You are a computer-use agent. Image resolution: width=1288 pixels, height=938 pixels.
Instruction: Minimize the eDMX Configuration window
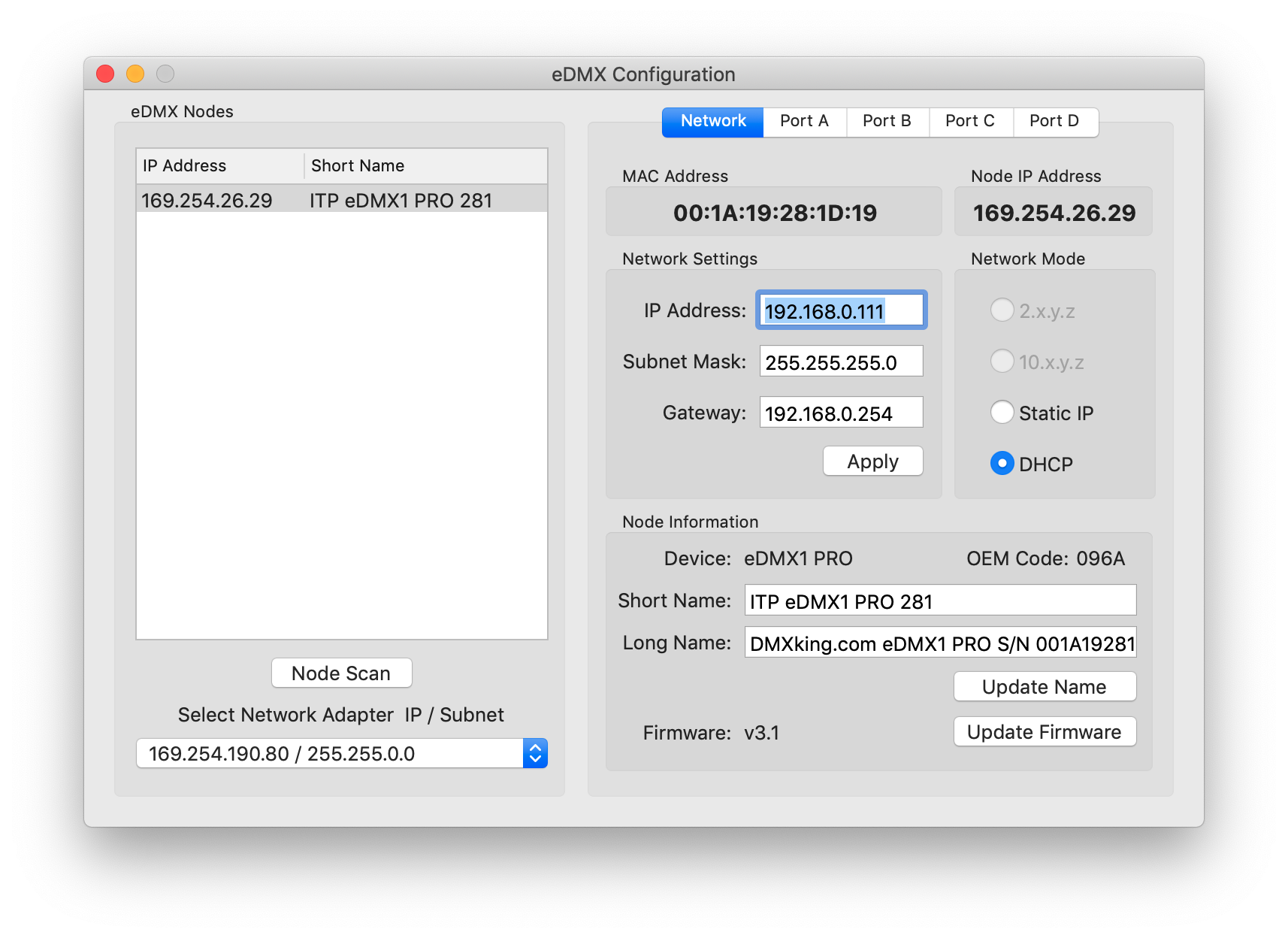point(135,74)
